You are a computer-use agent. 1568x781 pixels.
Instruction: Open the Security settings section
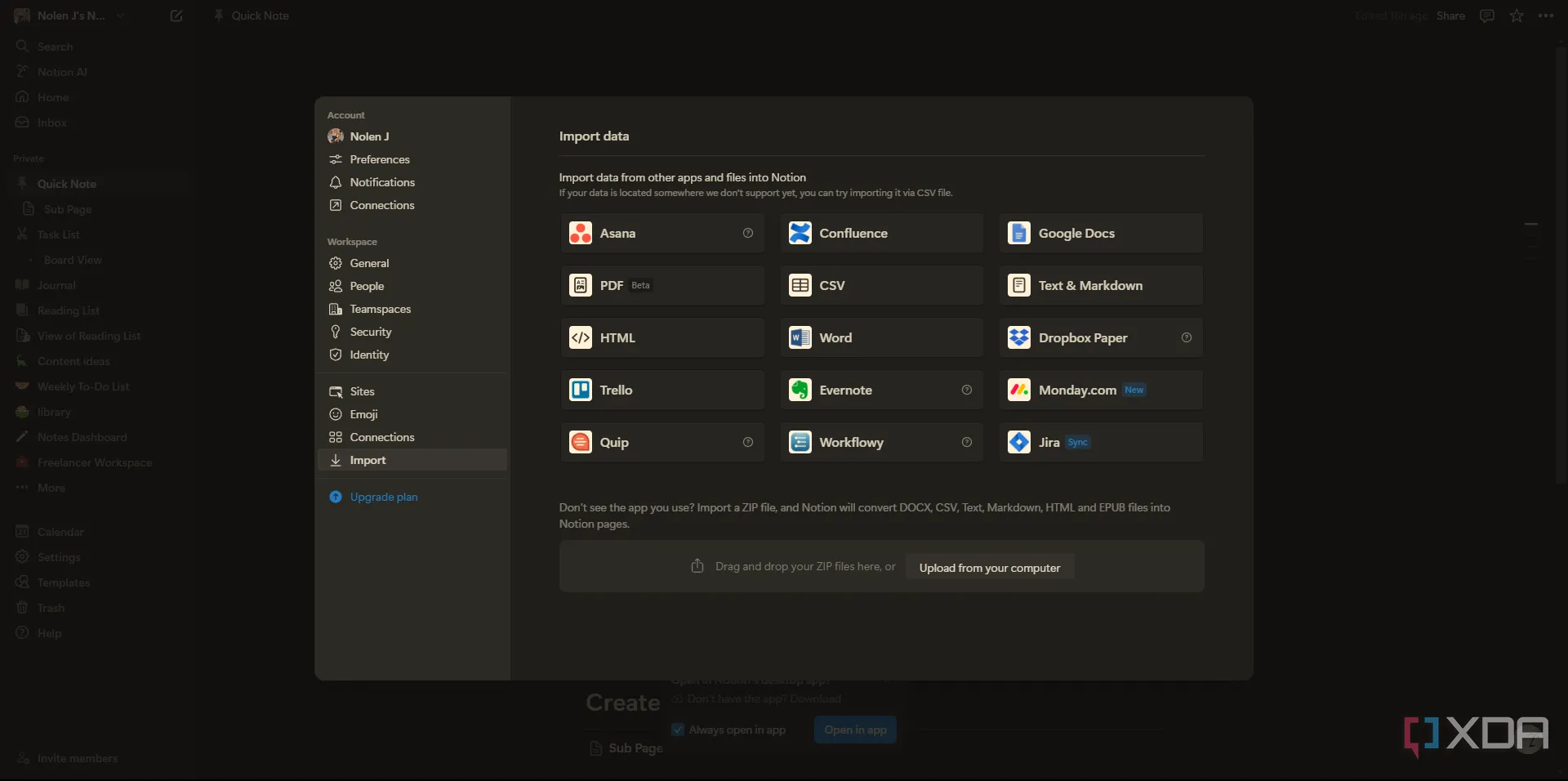(x=370, y=332)
